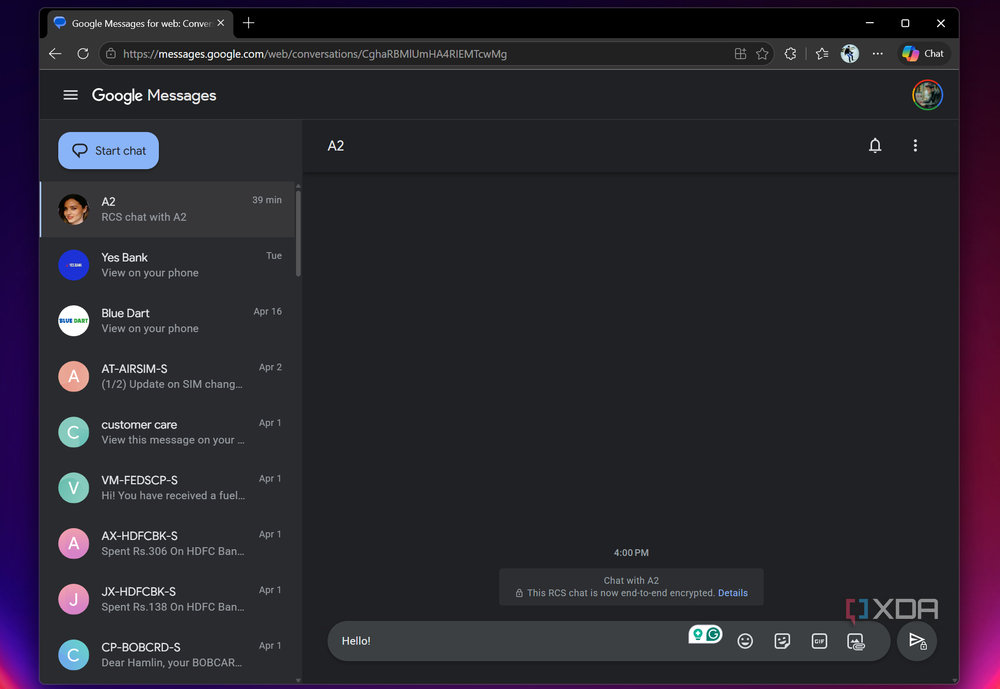Open the Blue Dart conversation

[x=168, y=321]
